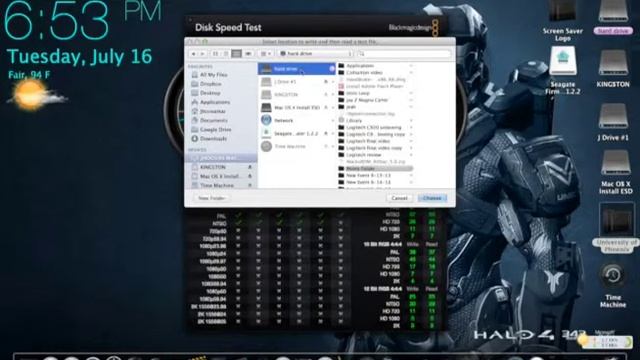
Task: Select Screen Saver Logo desktop icon
Action: (562, 20)
